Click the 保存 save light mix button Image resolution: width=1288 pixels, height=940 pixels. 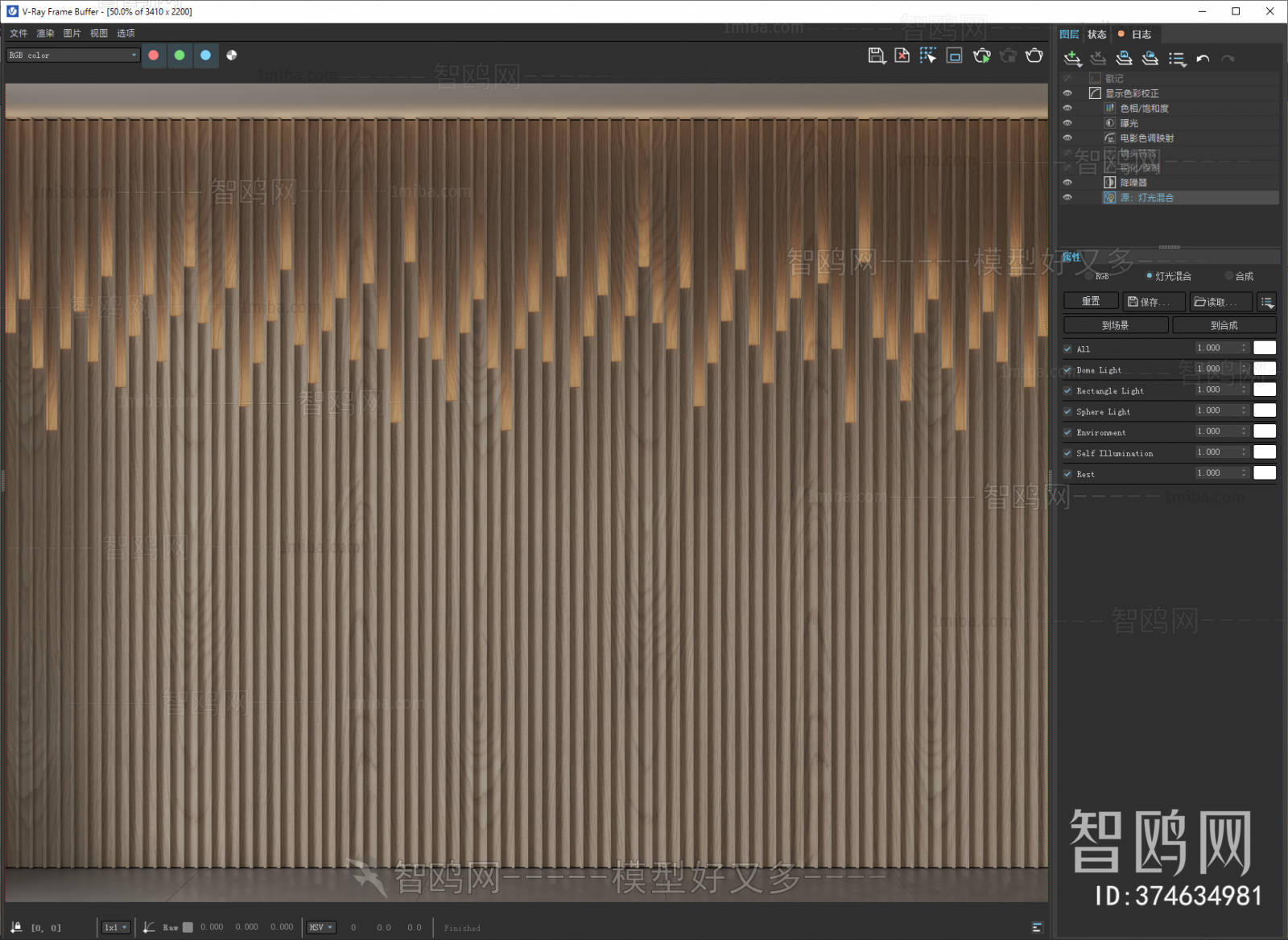click(x=1154, y=302)
